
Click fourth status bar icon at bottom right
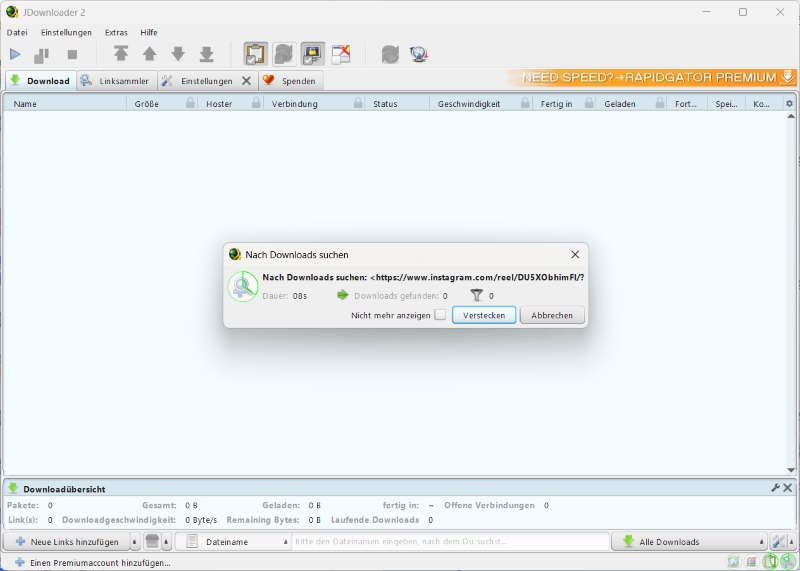788,562
